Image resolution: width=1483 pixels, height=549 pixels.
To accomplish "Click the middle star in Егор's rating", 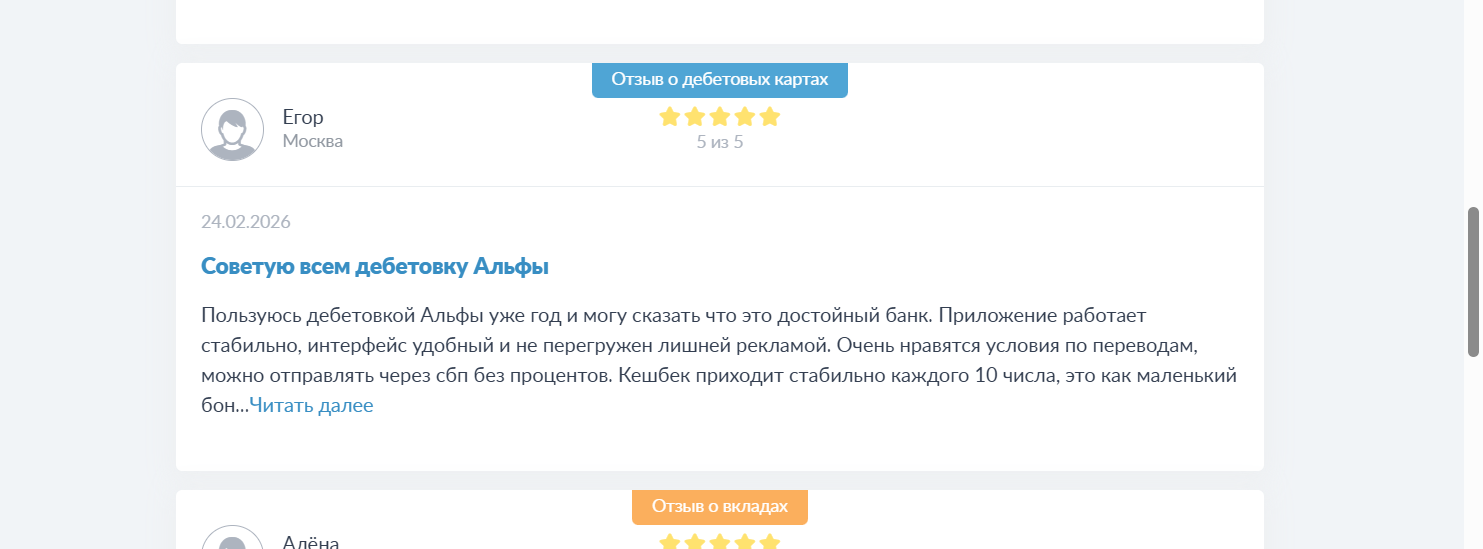I will point(720,117).
